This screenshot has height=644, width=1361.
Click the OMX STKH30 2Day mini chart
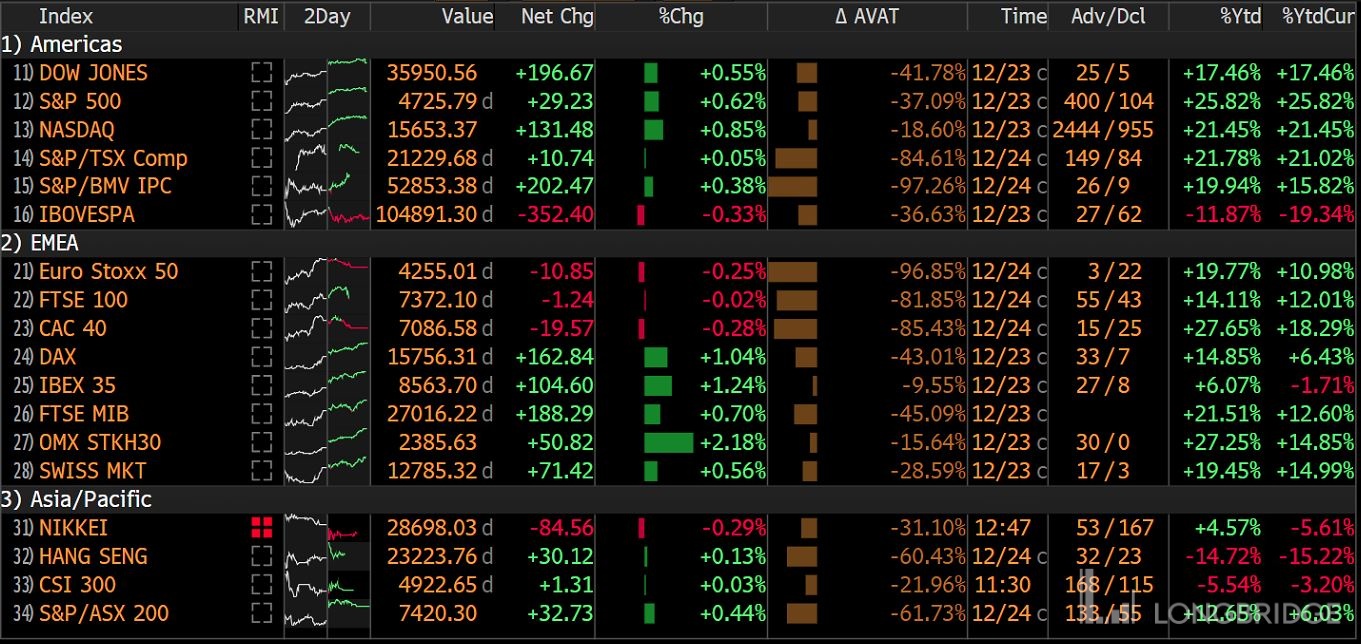pyautogui.click(x=327, y=443)
